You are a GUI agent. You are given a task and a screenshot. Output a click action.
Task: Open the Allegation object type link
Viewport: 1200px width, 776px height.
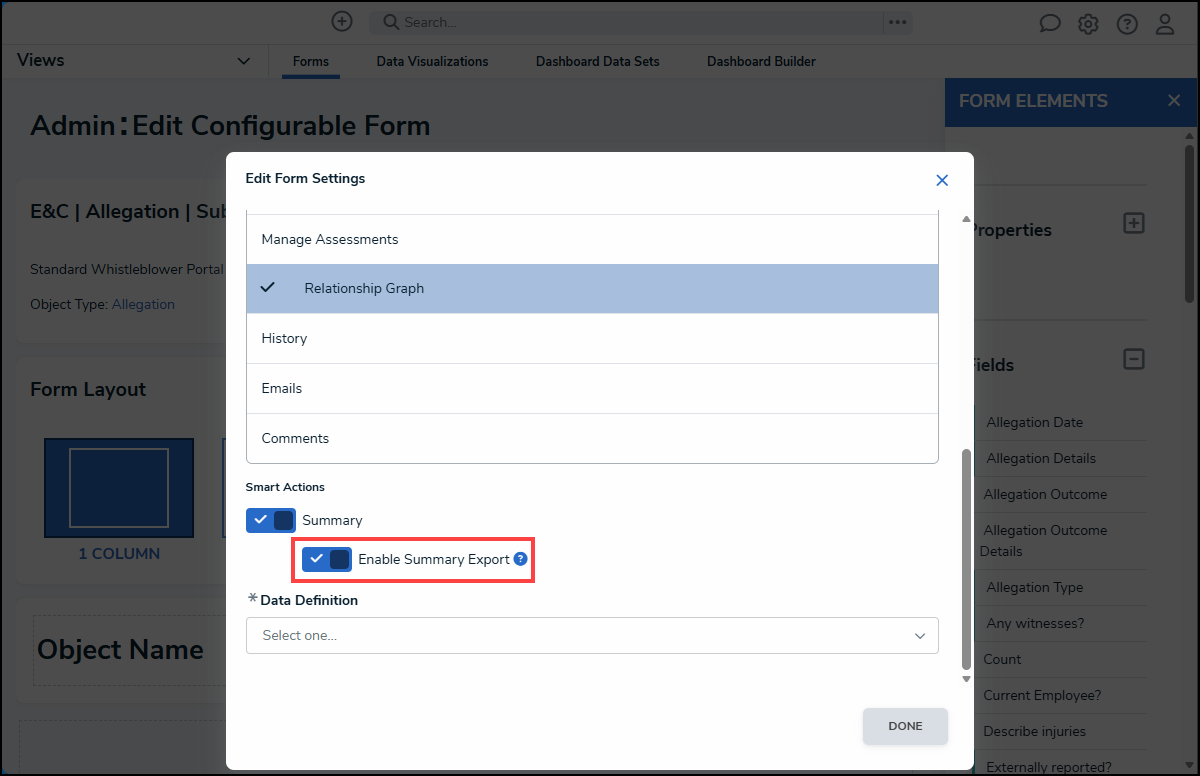click(143, 304)
